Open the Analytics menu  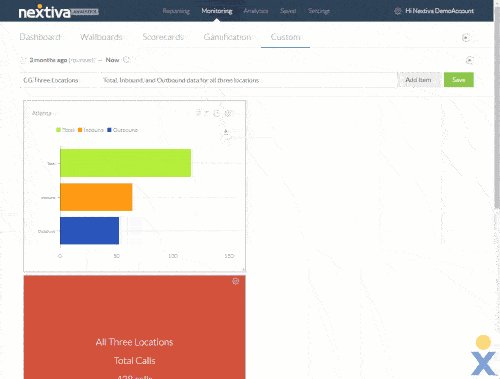pos(256,11)
